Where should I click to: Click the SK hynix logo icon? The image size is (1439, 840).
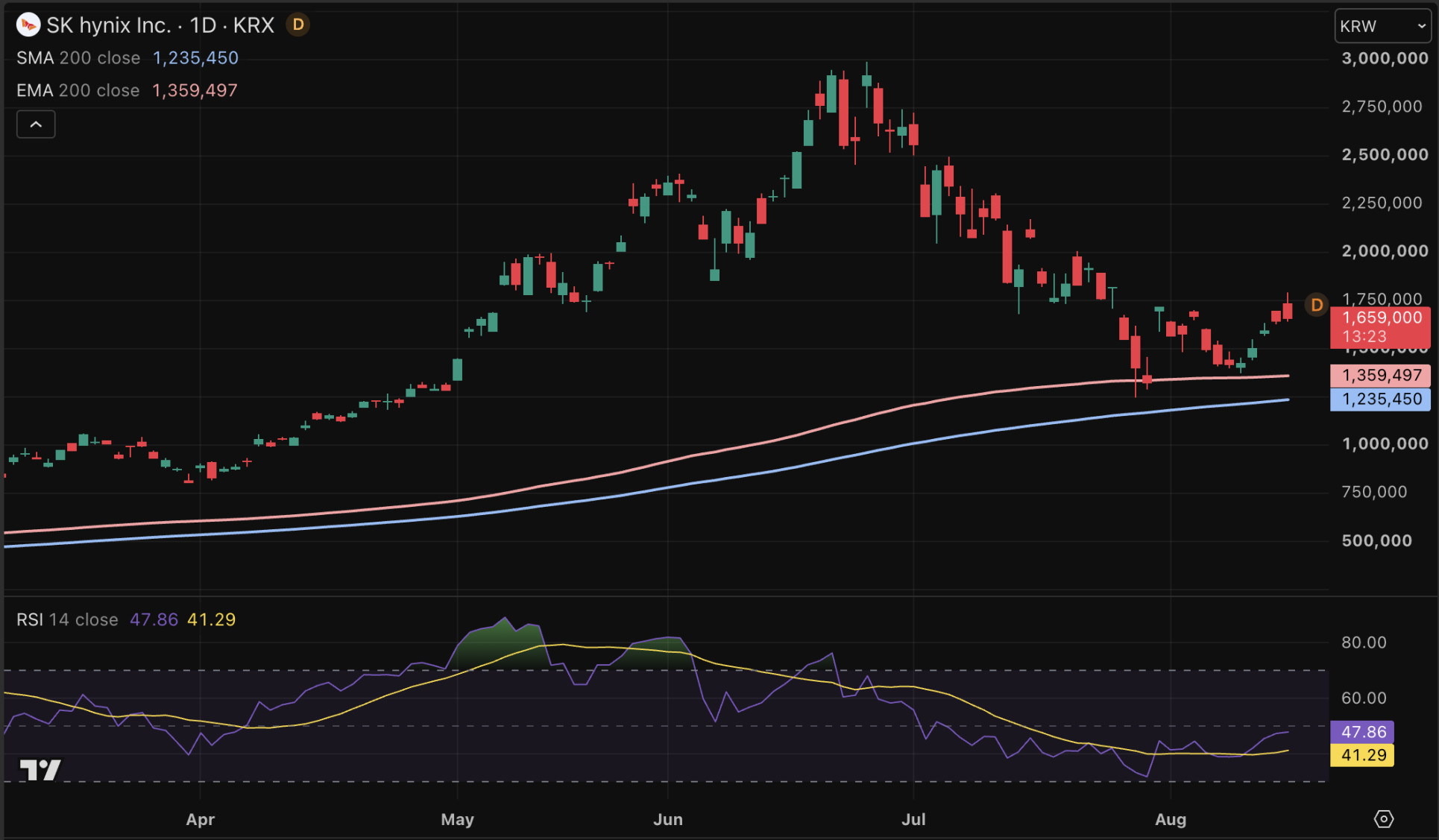point(28,25)
